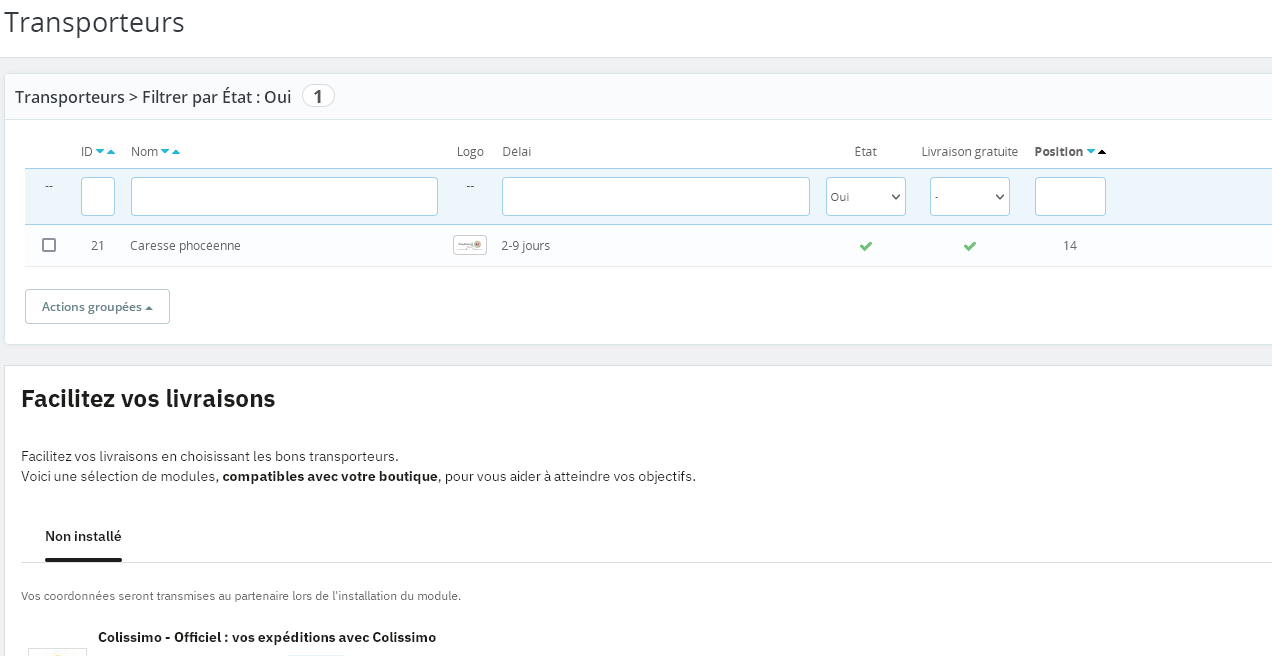
Task: Sort ID column ascending arrow
Action: click(x=111, y=152)
